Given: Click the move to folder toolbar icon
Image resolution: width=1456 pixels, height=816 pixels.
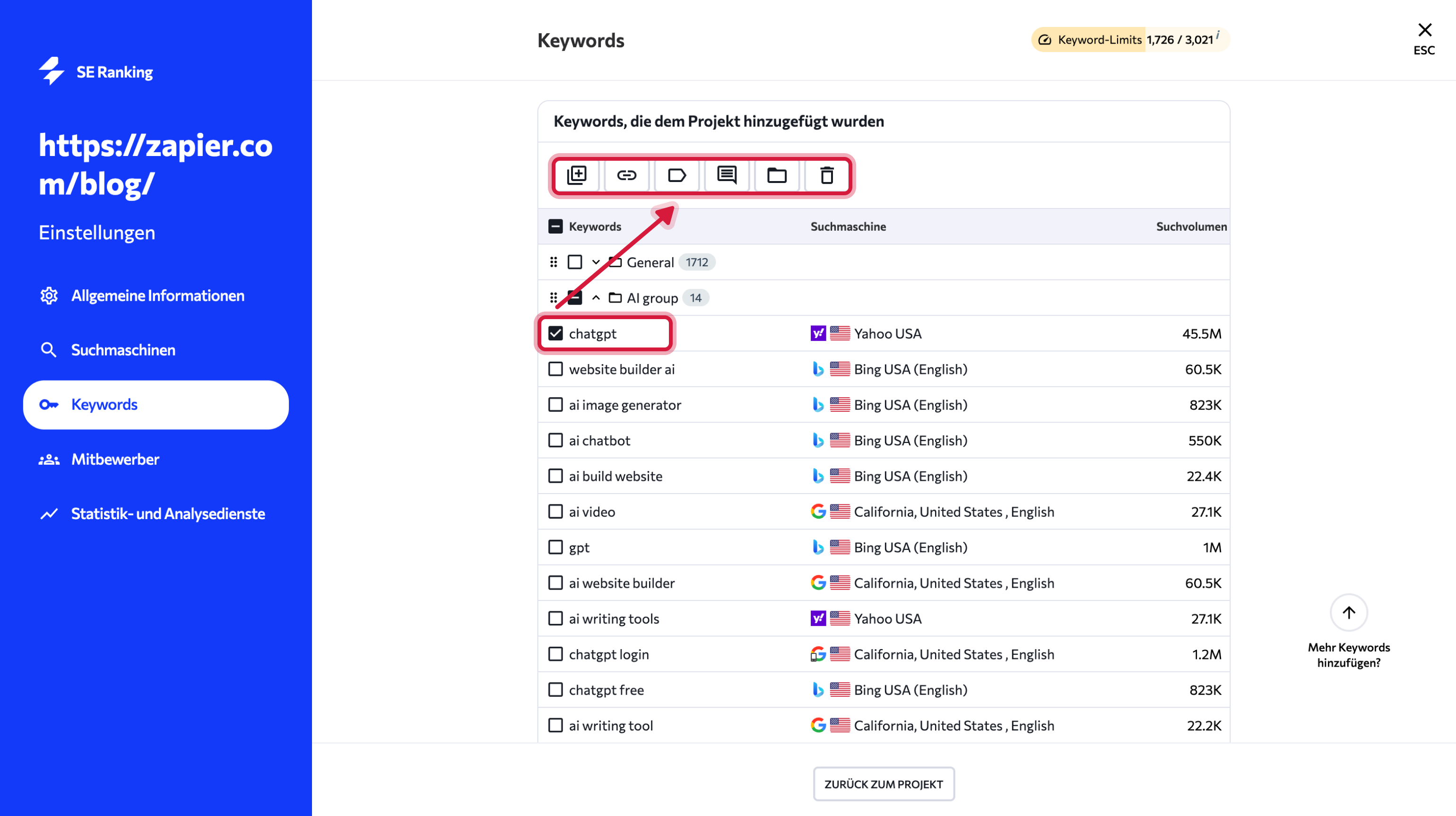Looking at the screenshot, I should 777,175.
